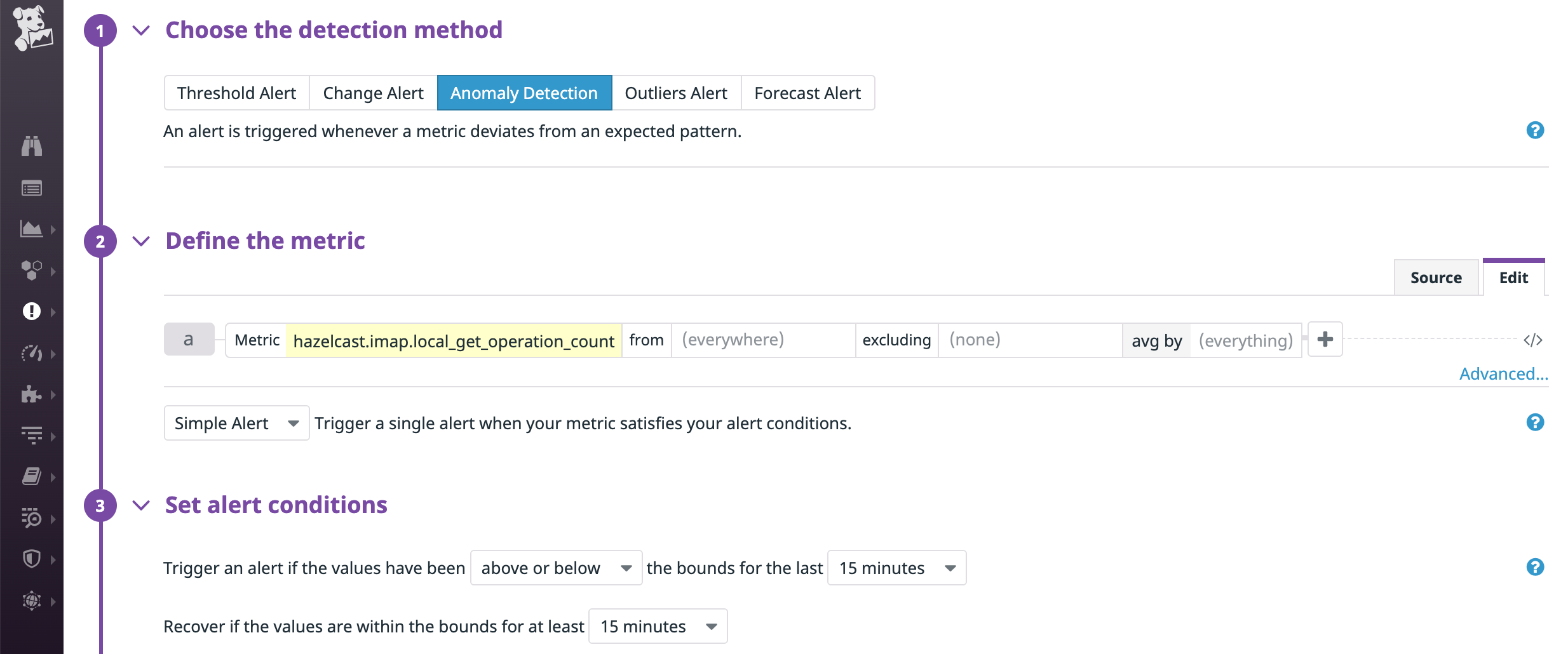1568x654 pixels.
Task: Select the Monitors exclamation icon
Action: tap(32, 310)
